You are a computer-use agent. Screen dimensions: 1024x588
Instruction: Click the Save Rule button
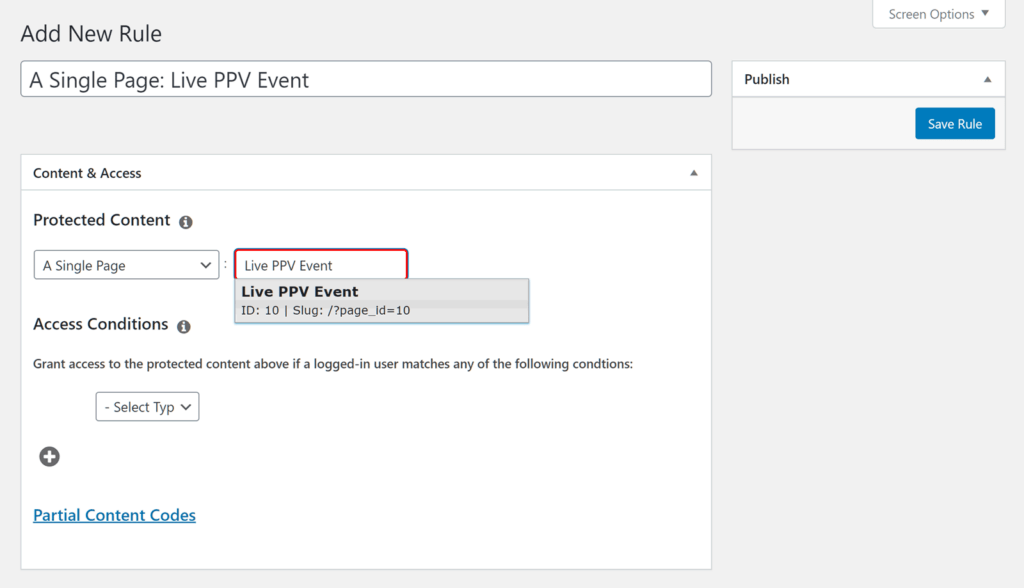pyautogui.click(x=954, y=123)
